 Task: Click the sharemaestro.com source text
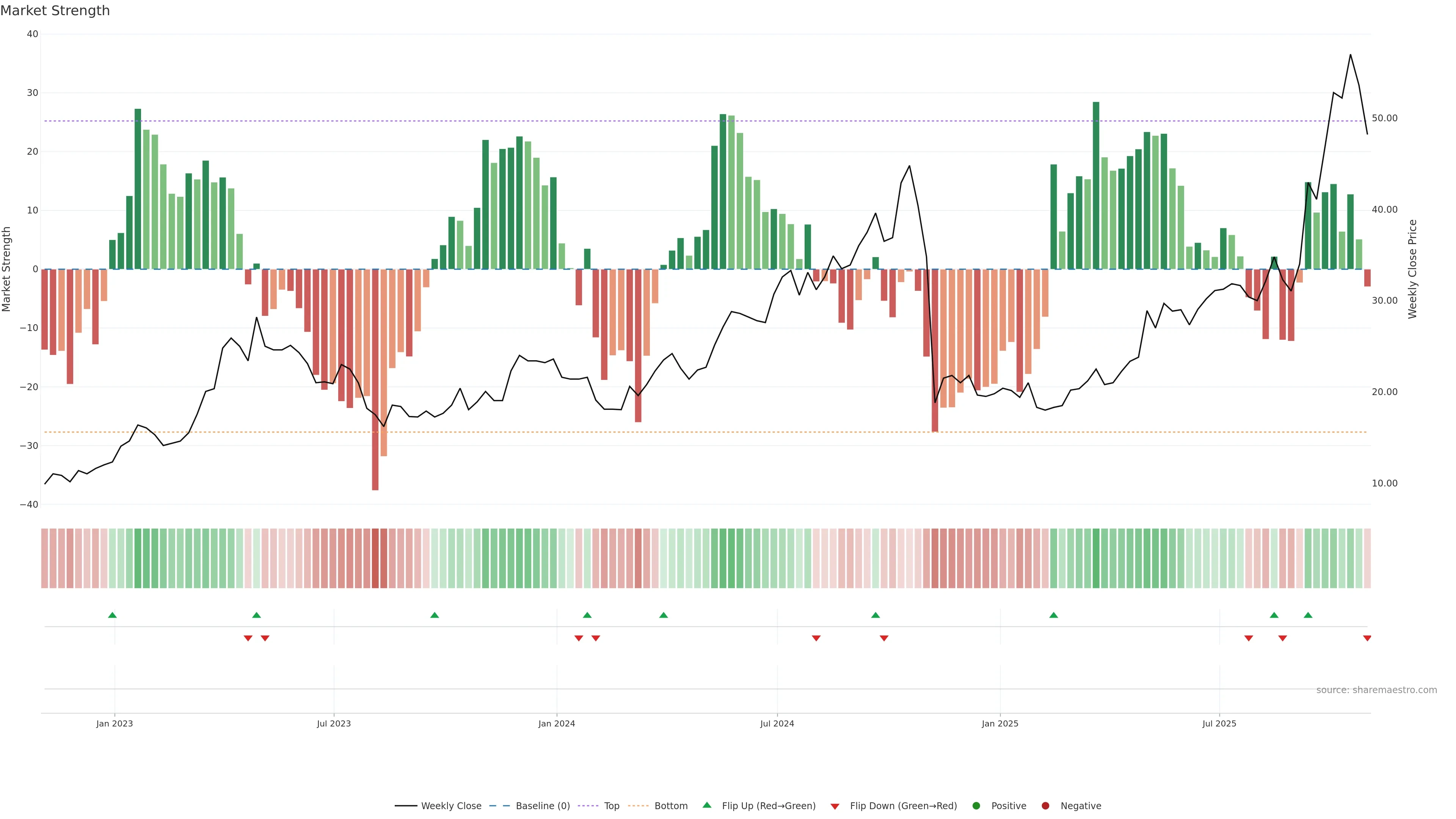1376,690
